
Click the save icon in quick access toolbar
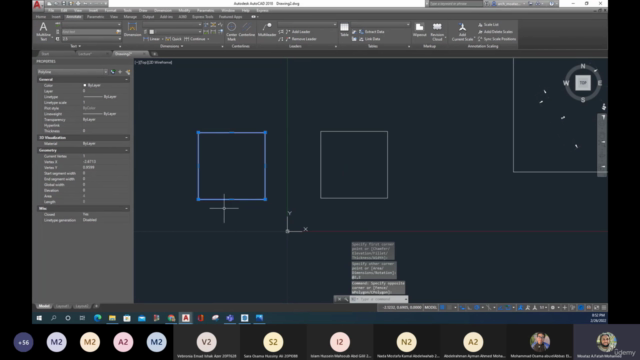tap(64, 4)
